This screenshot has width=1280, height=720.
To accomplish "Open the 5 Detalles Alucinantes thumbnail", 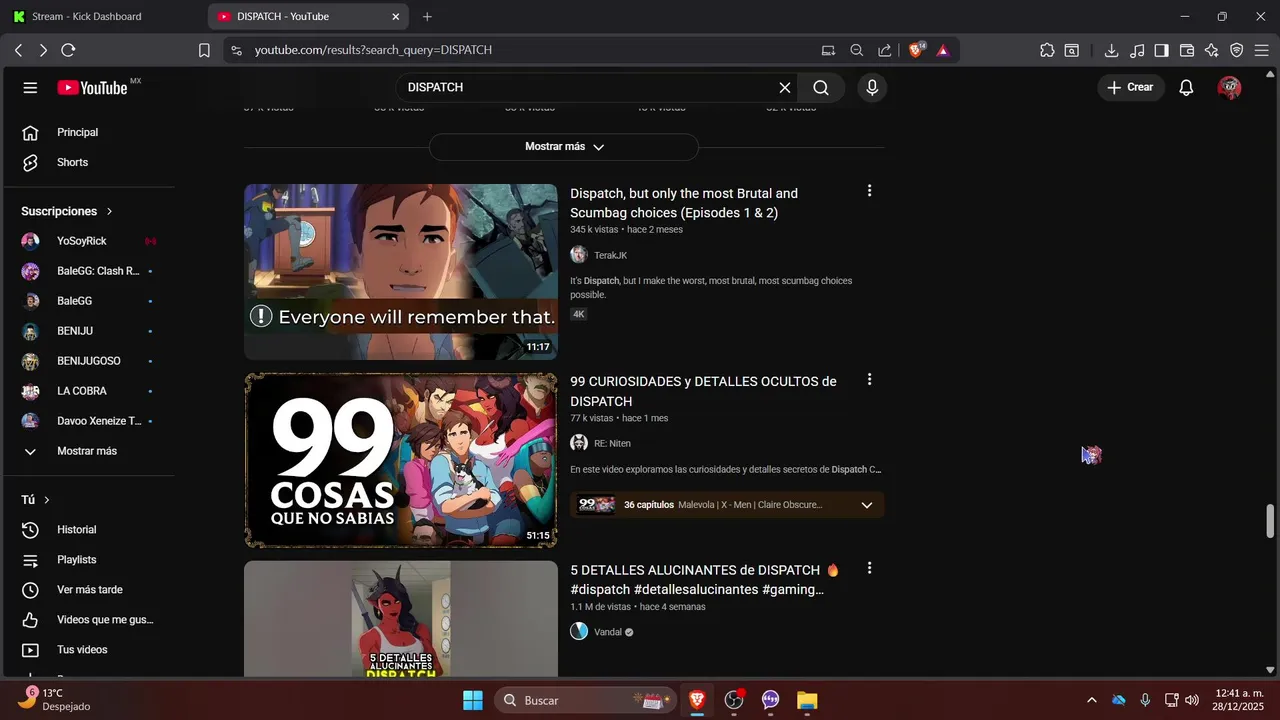I will pos(401,620).
